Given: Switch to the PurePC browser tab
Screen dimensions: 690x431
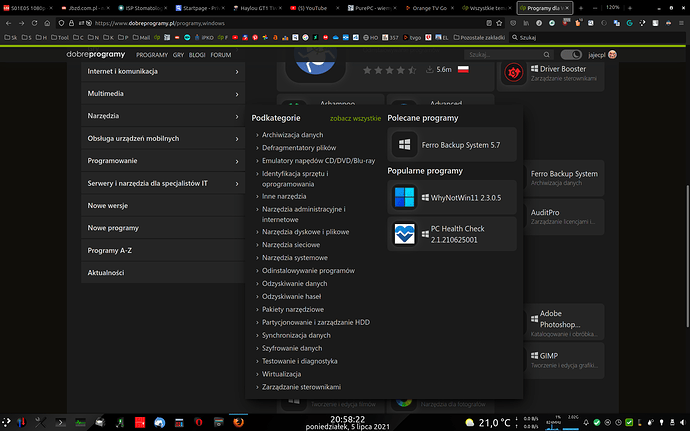Looking at the screenshot, I should [x=370, y=8].
